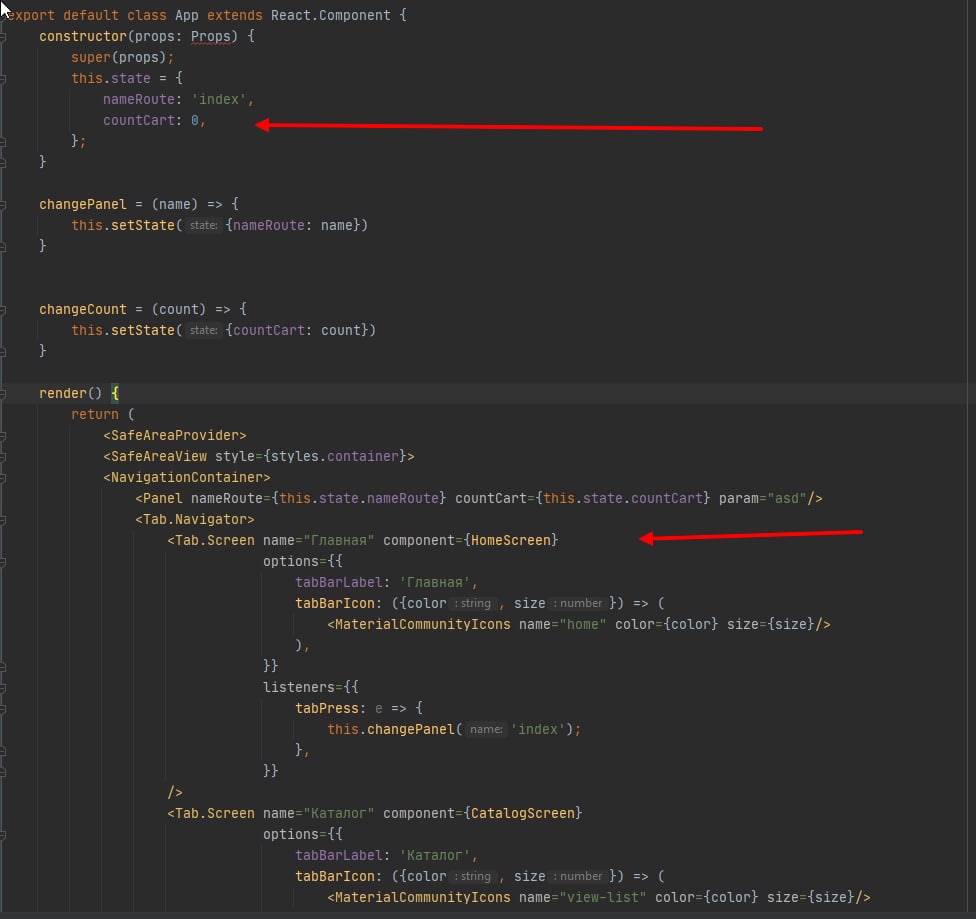Click the 'this.changePanel(' call
Screen dimensions: 976x919
395,729
